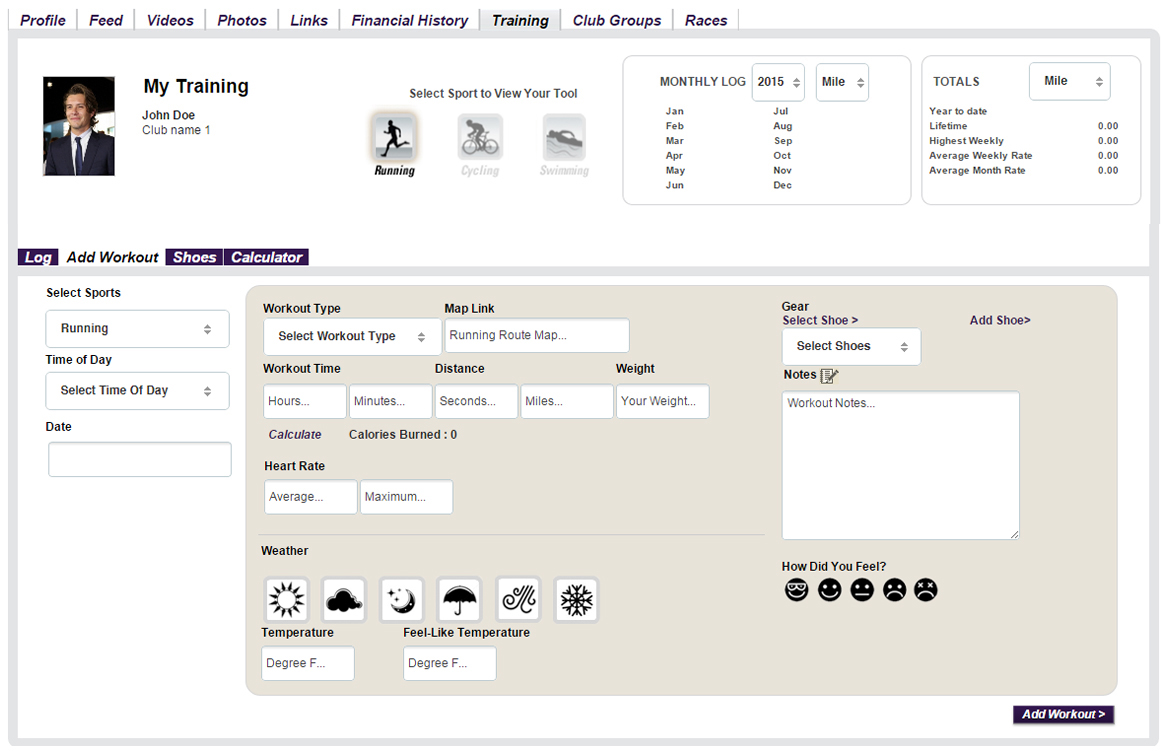
Task: Click the Calculate calories link
Action: click(295, 435)
